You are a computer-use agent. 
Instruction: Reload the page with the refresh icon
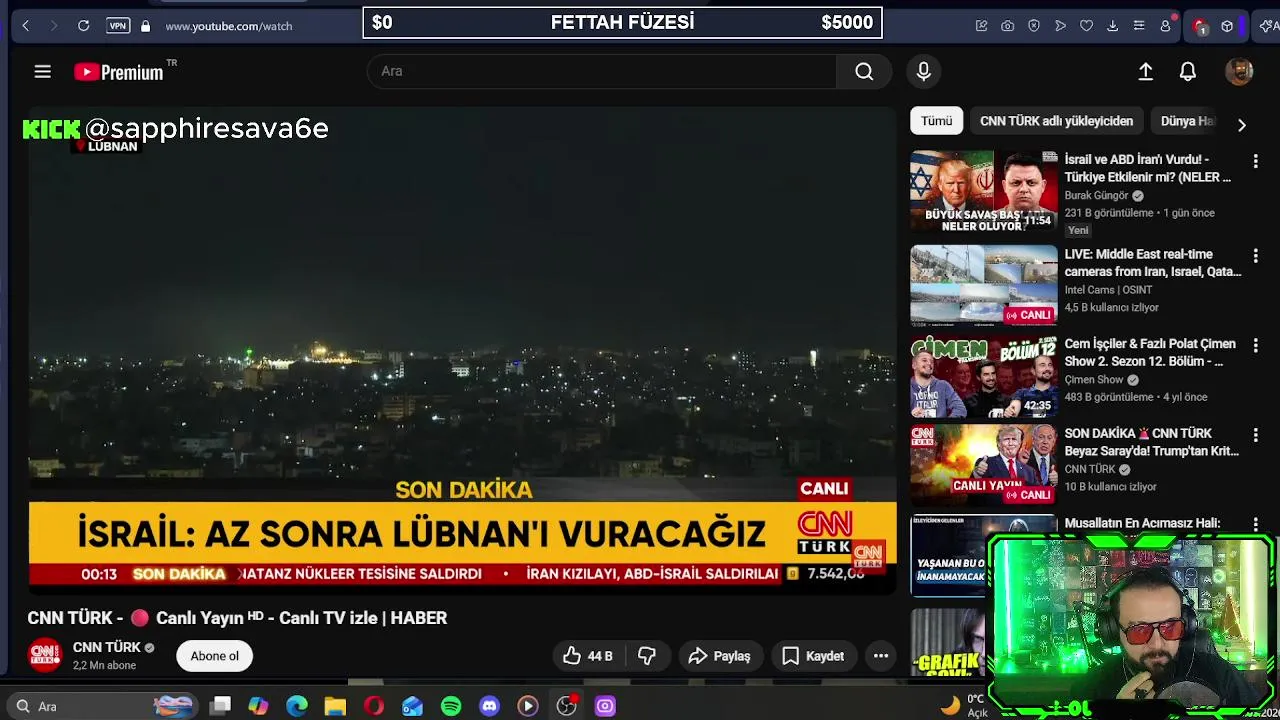(84, 26)
